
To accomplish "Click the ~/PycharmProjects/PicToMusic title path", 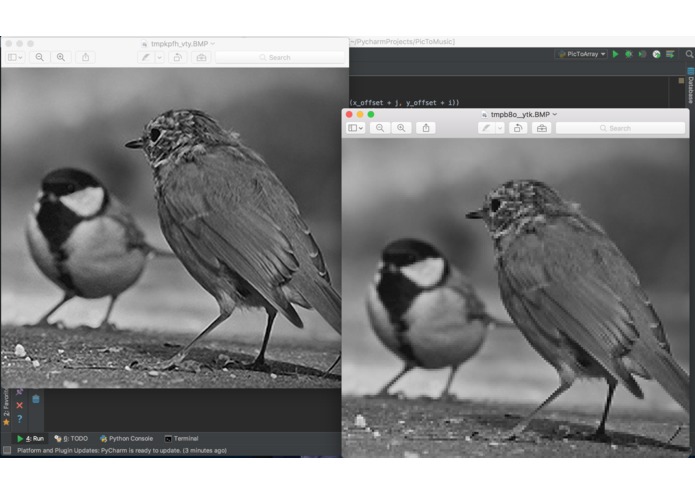I will (x=402, y=42).
